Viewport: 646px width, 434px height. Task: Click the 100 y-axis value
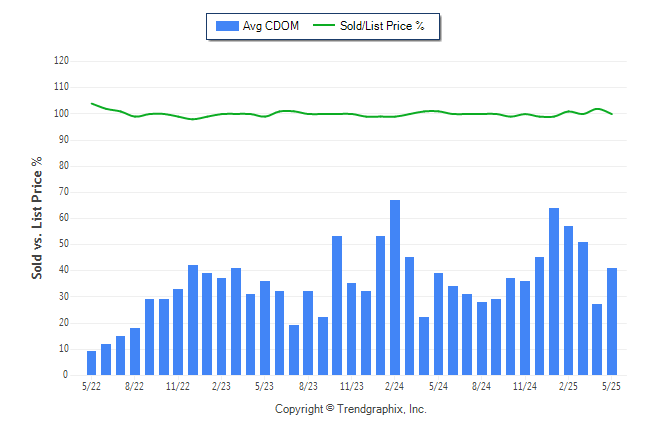coord(61,113)
